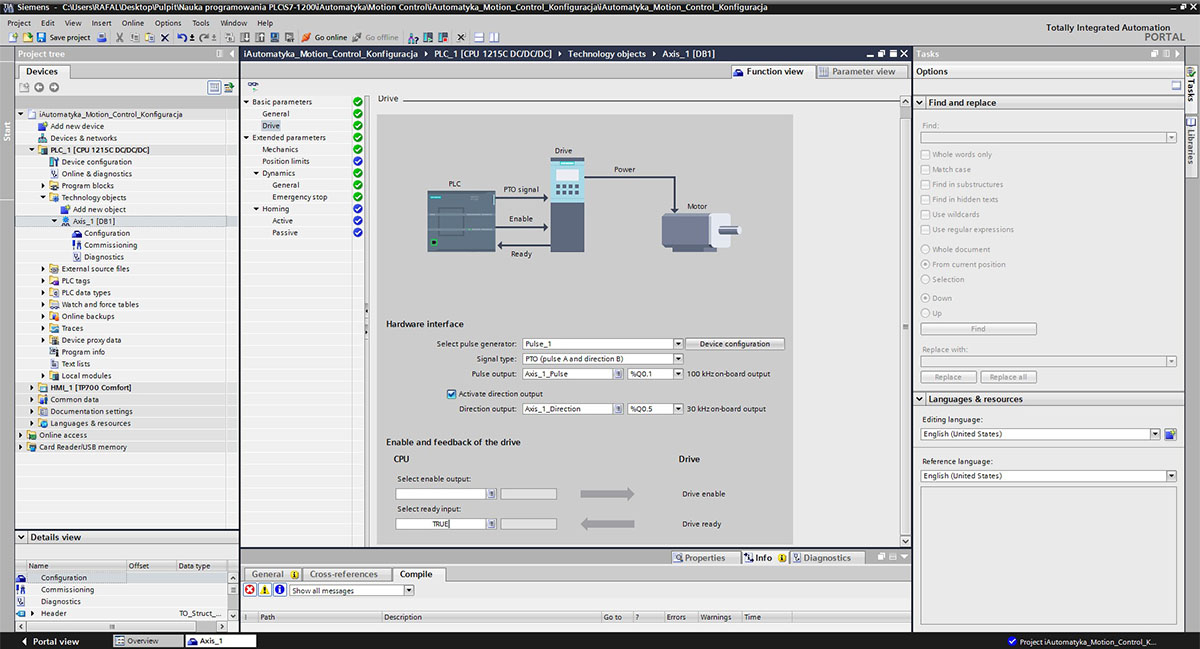1200x649 pixels.
Task: Collapse Find and replace section
Action: pos(921,103)
